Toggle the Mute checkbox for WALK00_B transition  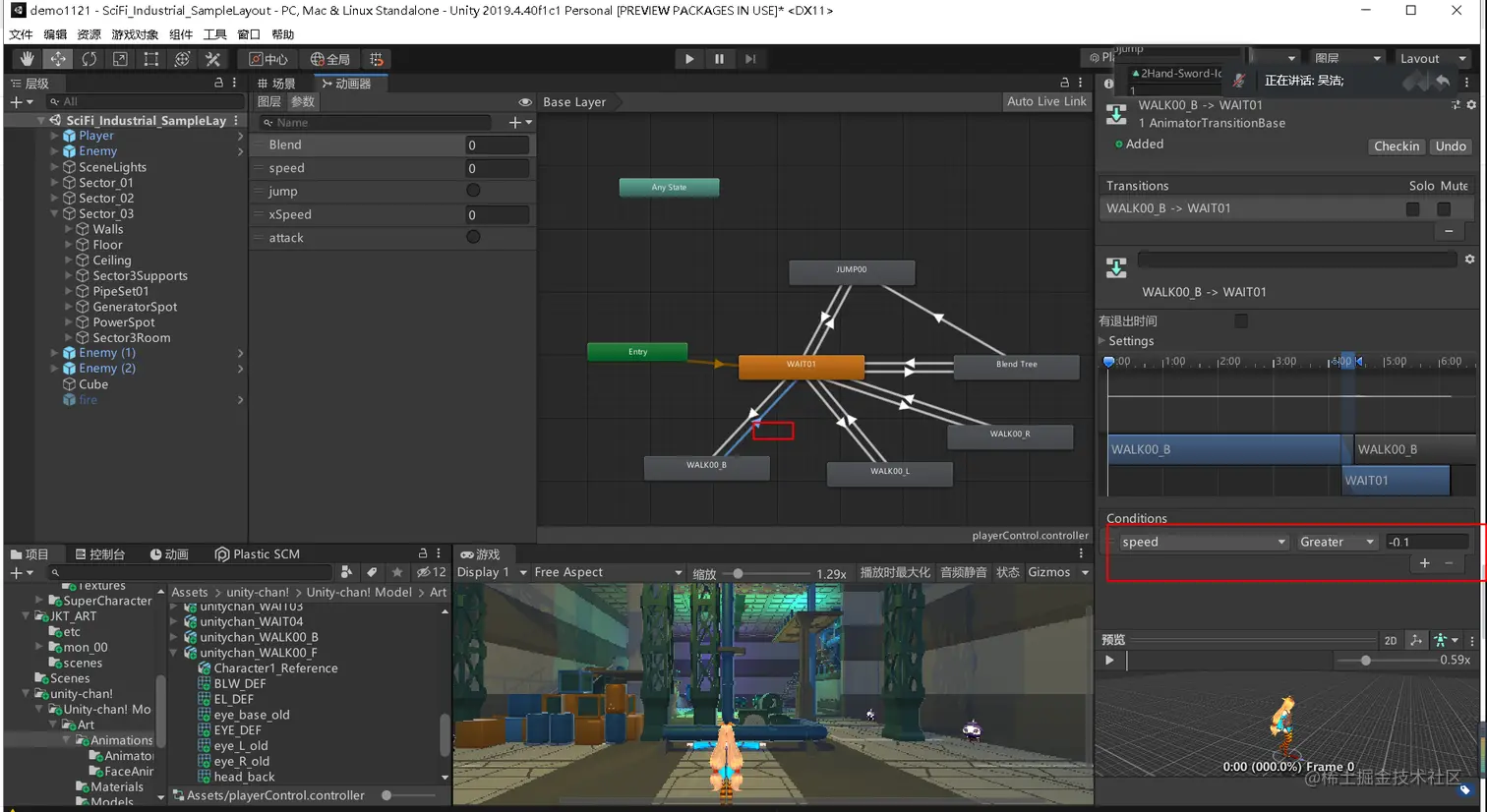pos(1443,208)
